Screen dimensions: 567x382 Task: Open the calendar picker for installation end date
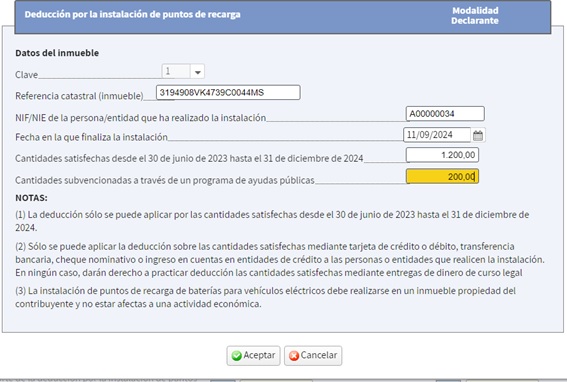[x=478, y=136]
